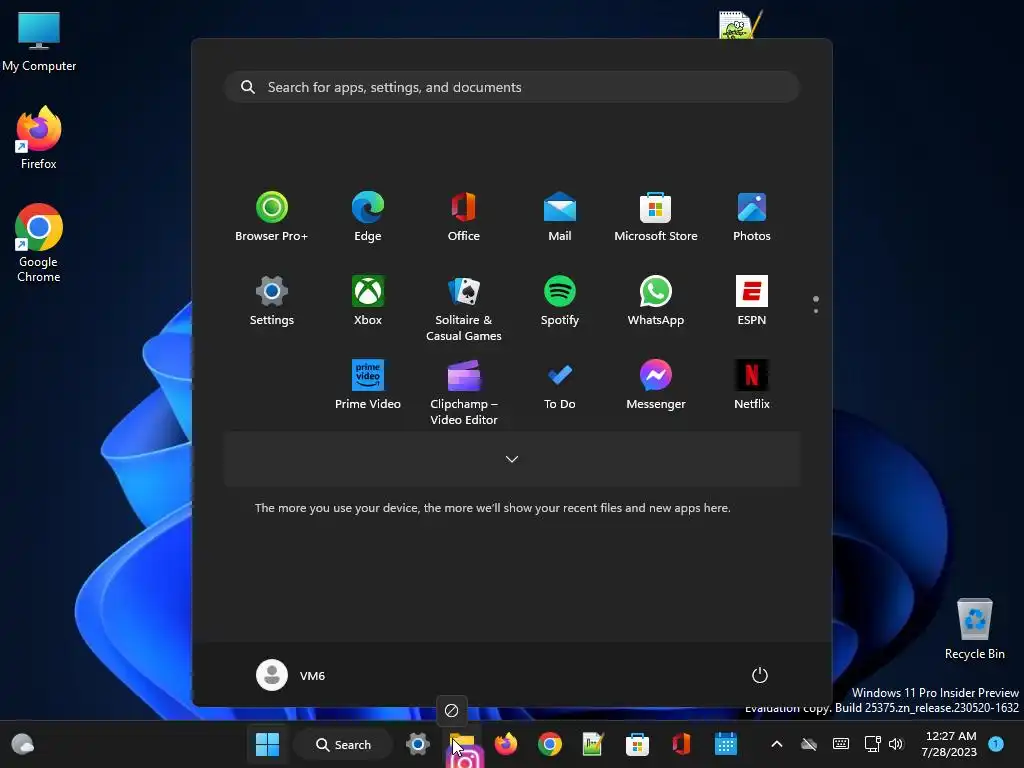
Task: Open Office icon on the taskbar
Action: (681, 744)
